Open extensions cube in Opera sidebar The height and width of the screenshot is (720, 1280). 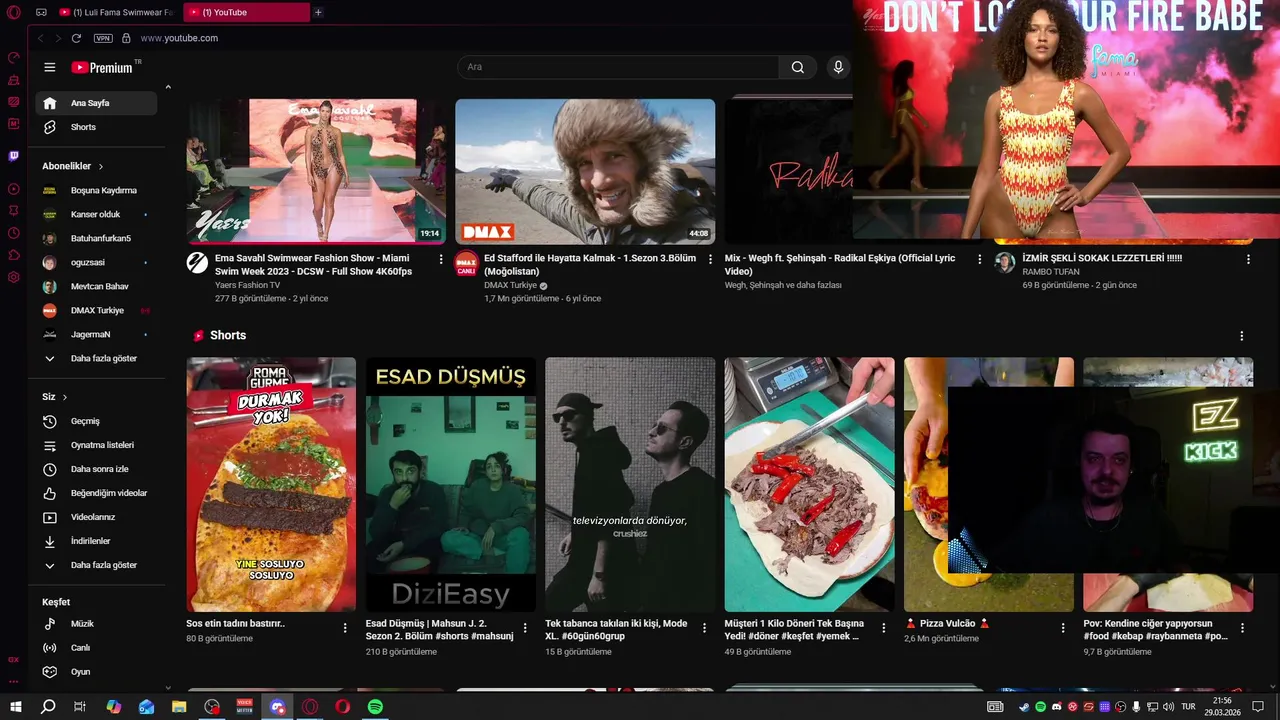point(13,255)
